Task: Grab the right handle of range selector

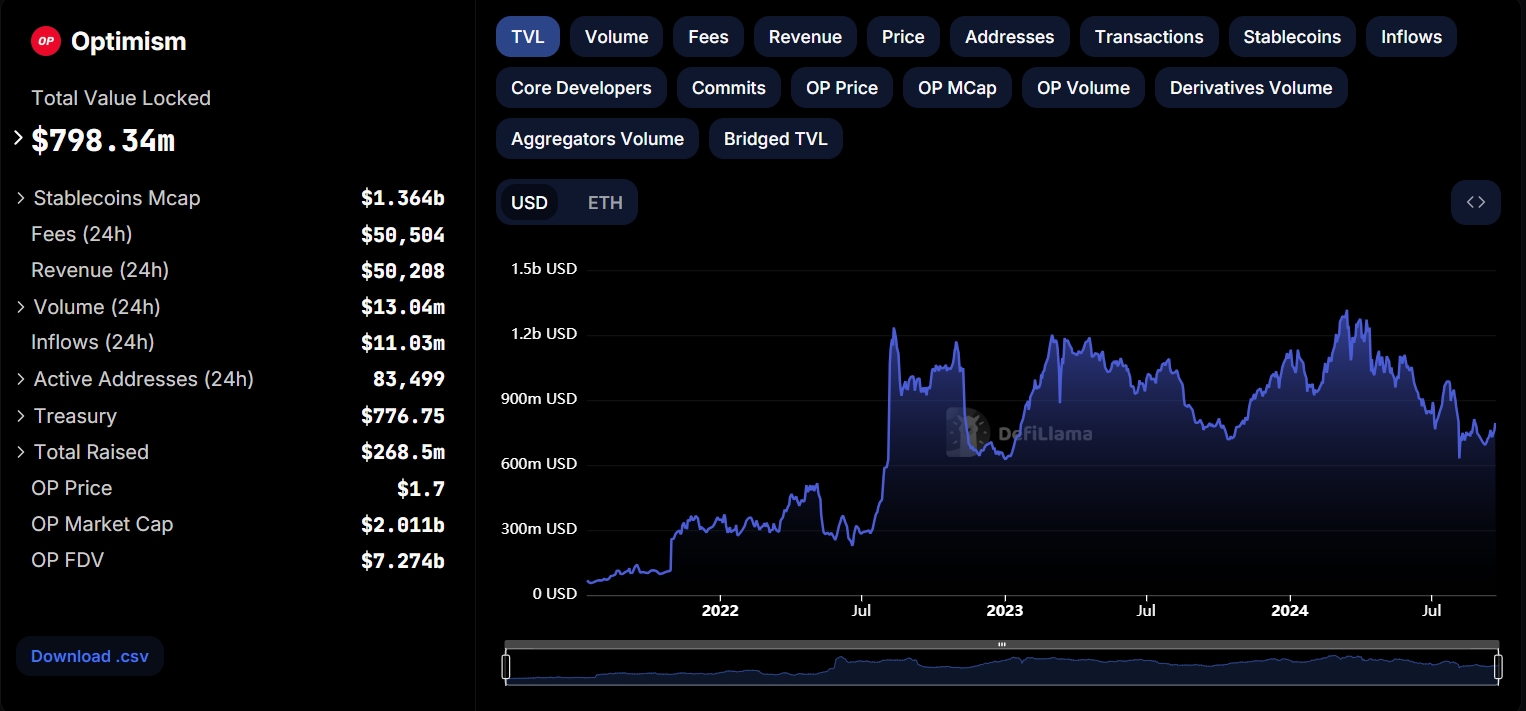Action: [1498, 667]
